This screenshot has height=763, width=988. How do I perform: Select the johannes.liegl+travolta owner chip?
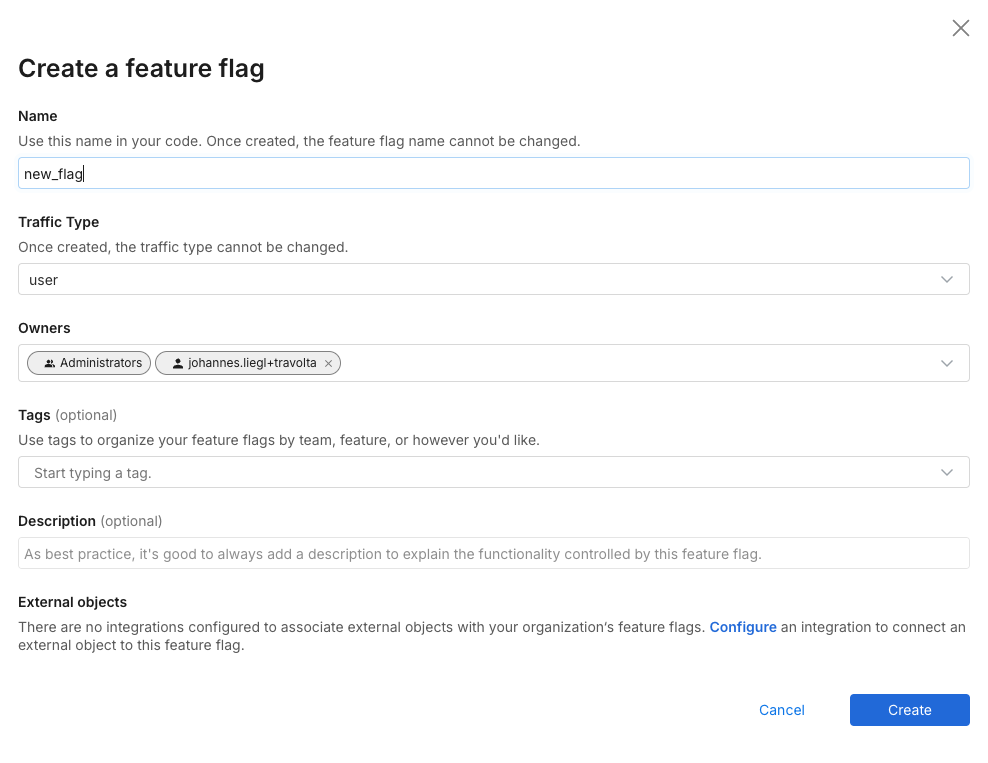click(x=252, y=364)
